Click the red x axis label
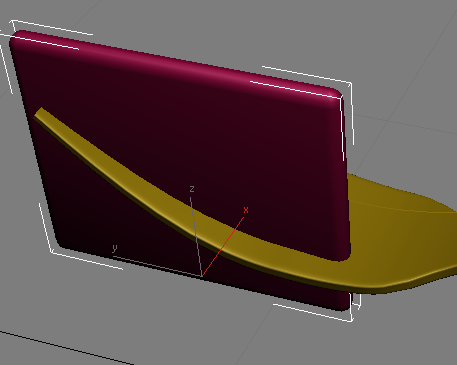The image size is (457, 365). pyautogui.click(x=246, y=210)
